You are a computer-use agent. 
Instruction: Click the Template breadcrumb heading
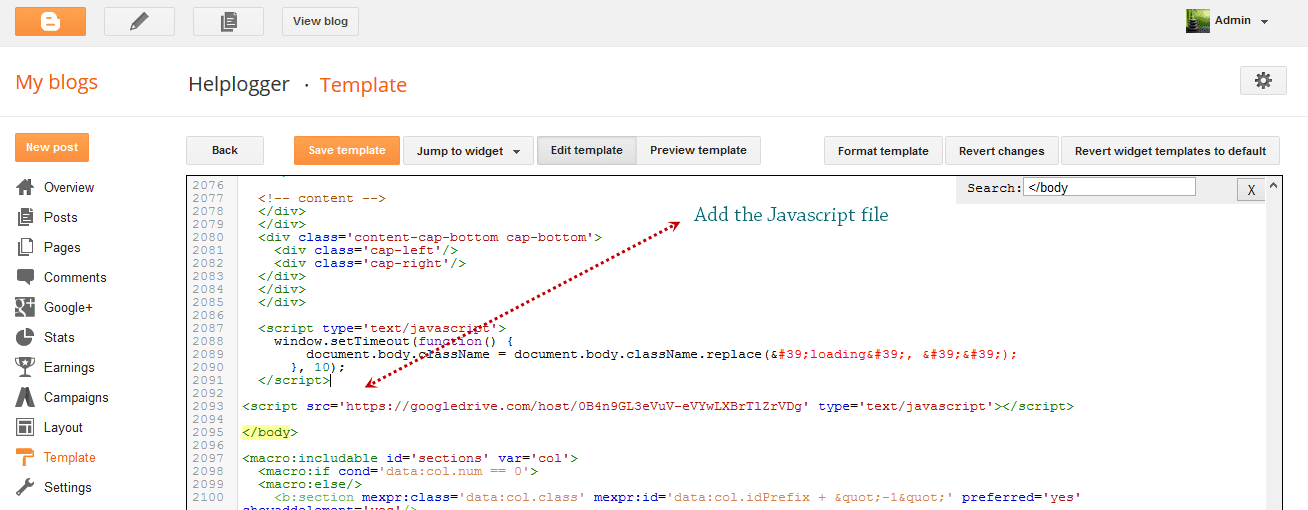pos(363,85)
